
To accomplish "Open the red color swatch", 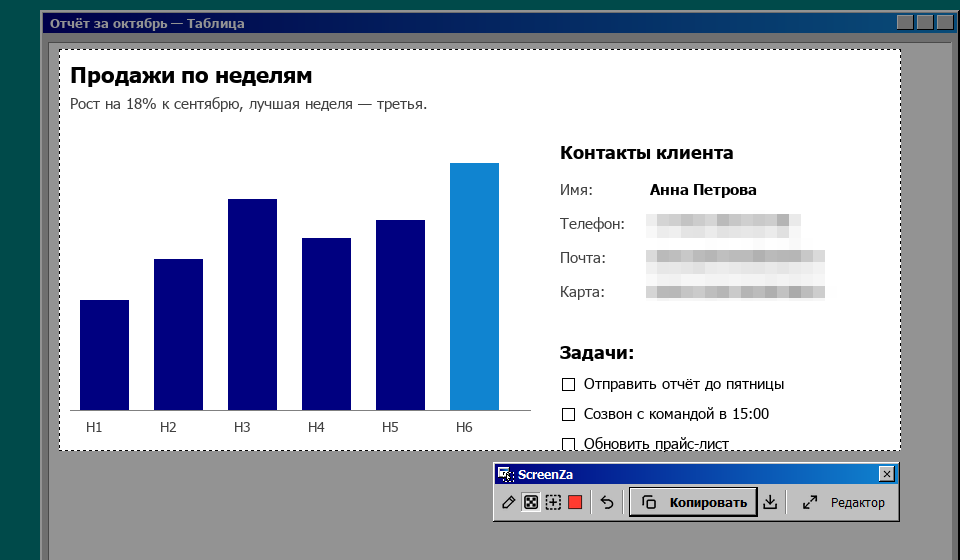I will pos(575,502).
